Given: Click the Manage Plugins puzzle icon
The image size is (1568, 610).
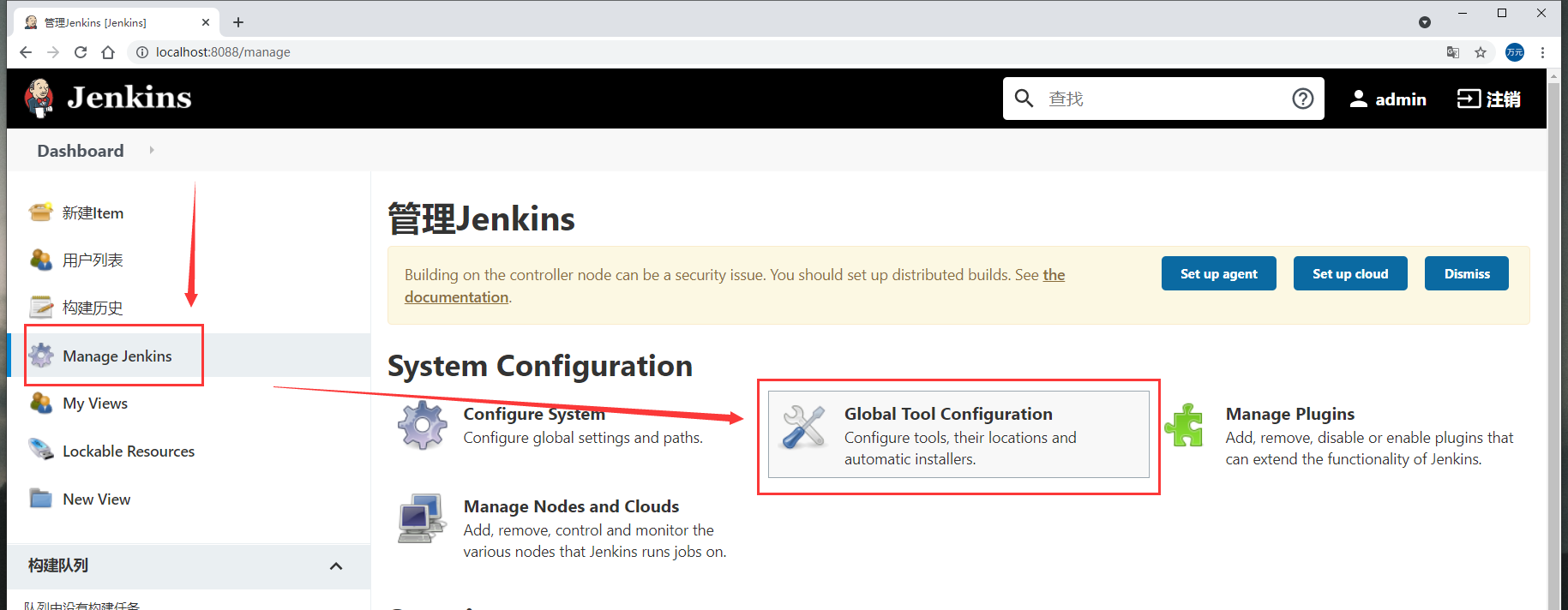Looking at the screenshot, I should click(x=1185, y=425).
